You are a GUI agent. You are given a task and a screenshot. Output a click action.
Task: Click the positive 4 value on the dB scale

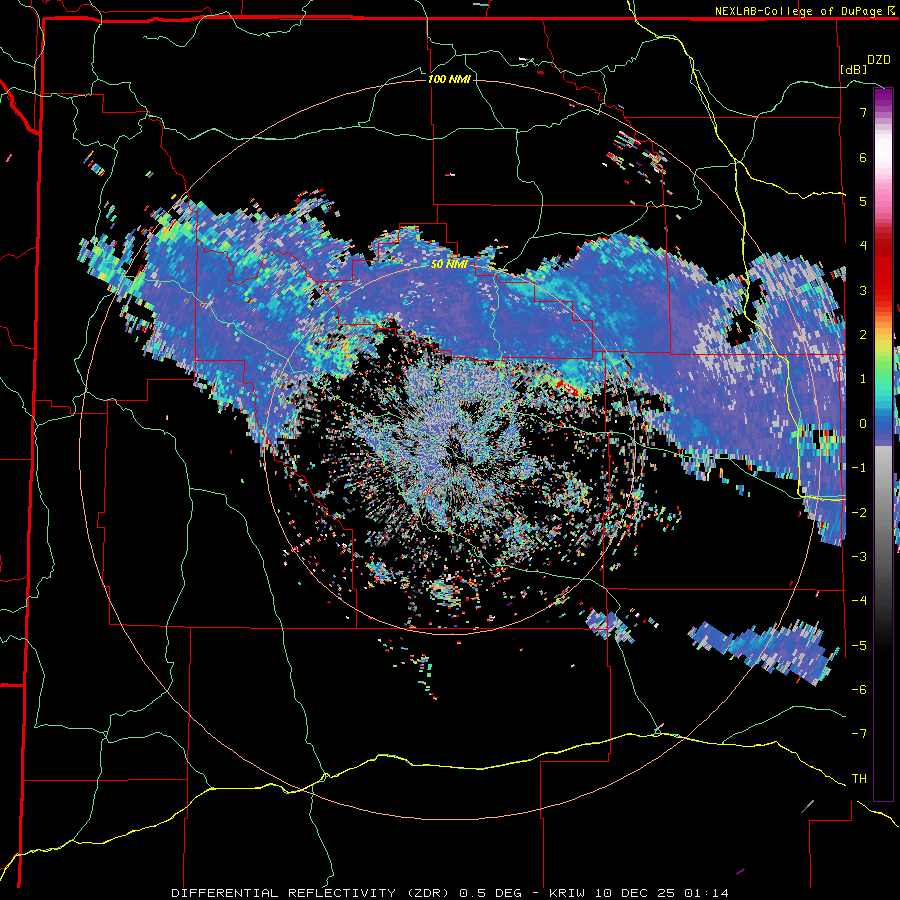pos(863,246)
